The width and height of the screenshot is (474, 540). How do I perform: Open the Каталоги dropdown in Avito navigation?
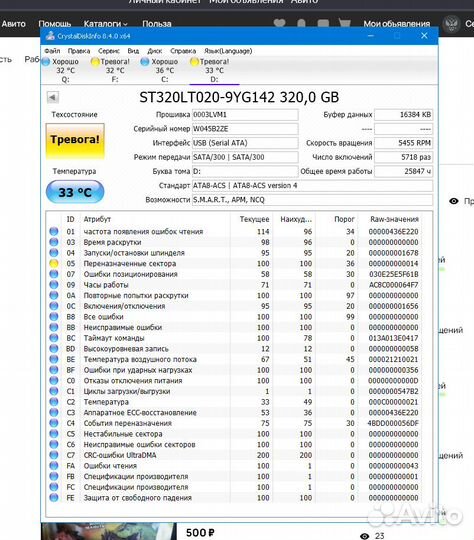tap(105, 24)
